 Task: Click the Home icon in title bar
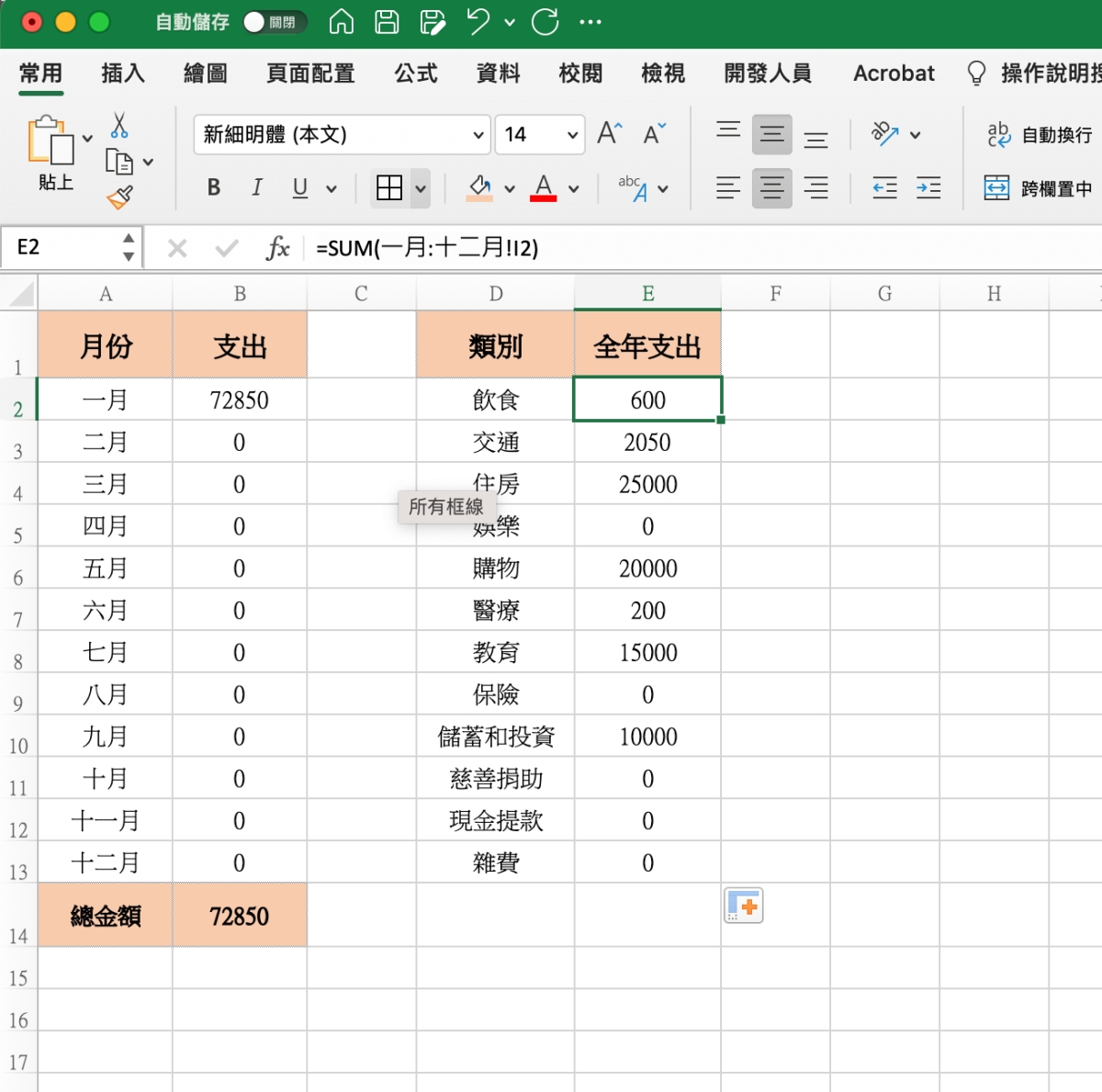[x=342, y=22]
